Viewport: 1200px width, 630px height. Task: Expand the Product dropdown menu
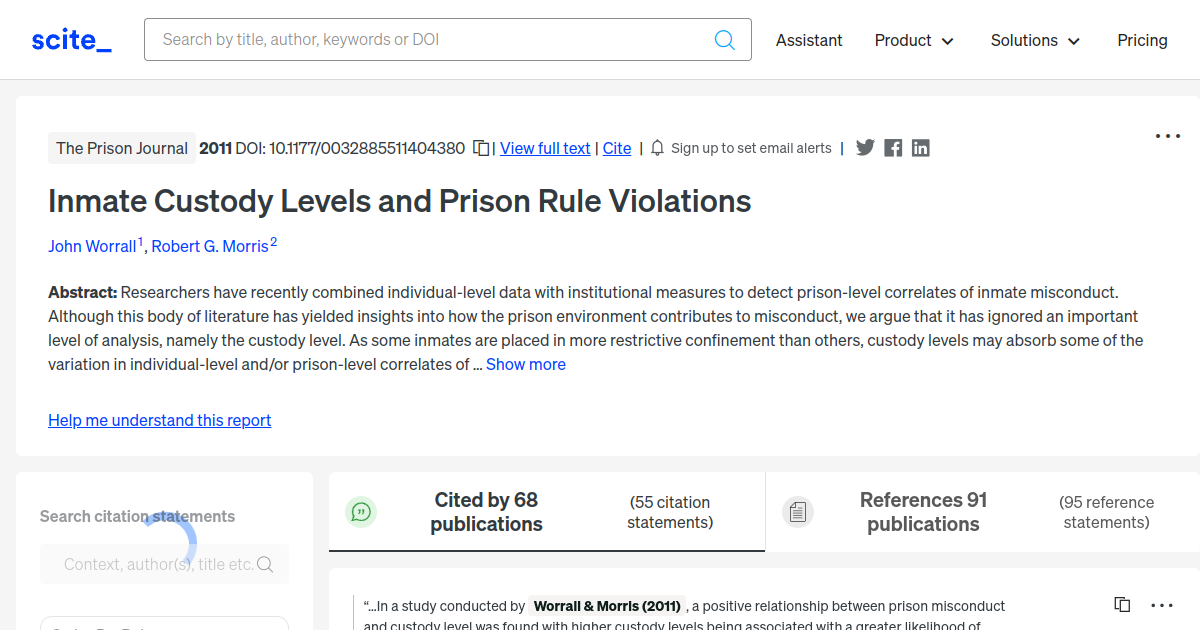coord(914,40)
